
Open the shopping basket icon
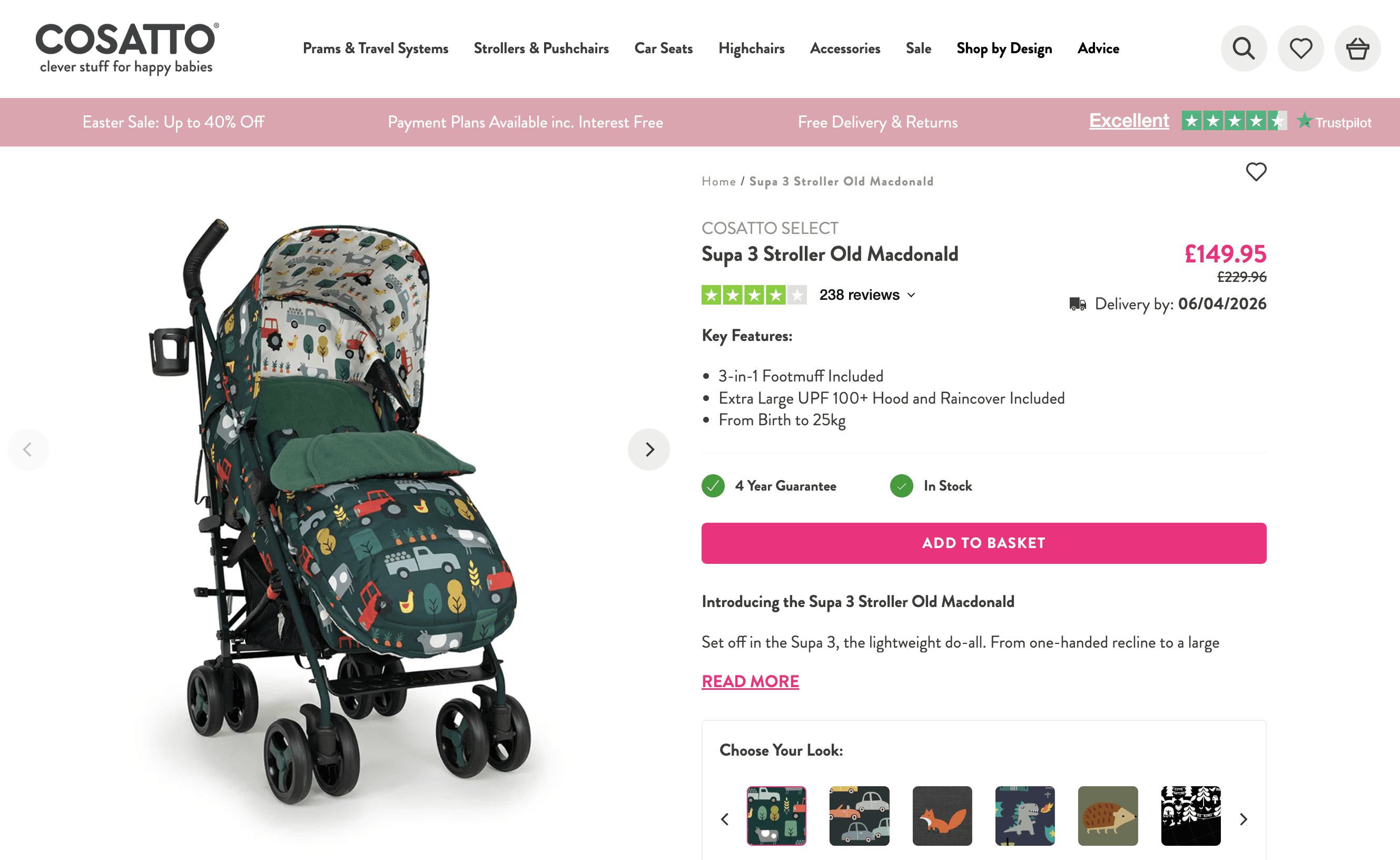[1357, 48]
